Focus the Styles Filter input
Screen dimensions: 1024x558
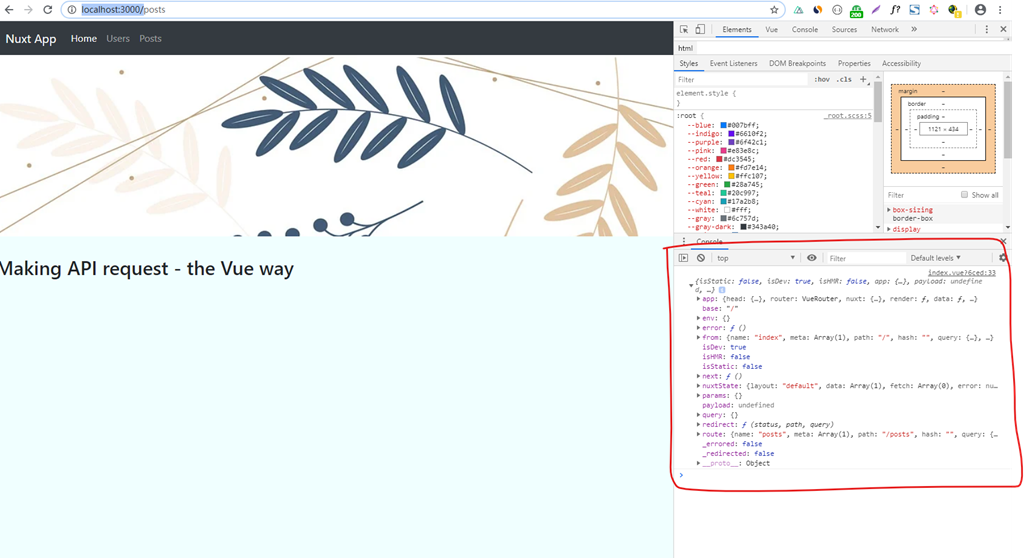tap(742, 79)
